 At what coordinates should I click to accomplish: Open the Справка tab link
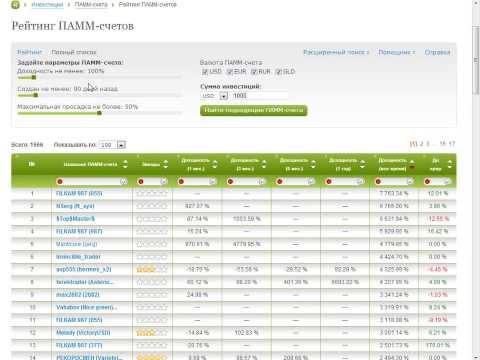coord(437,52)
